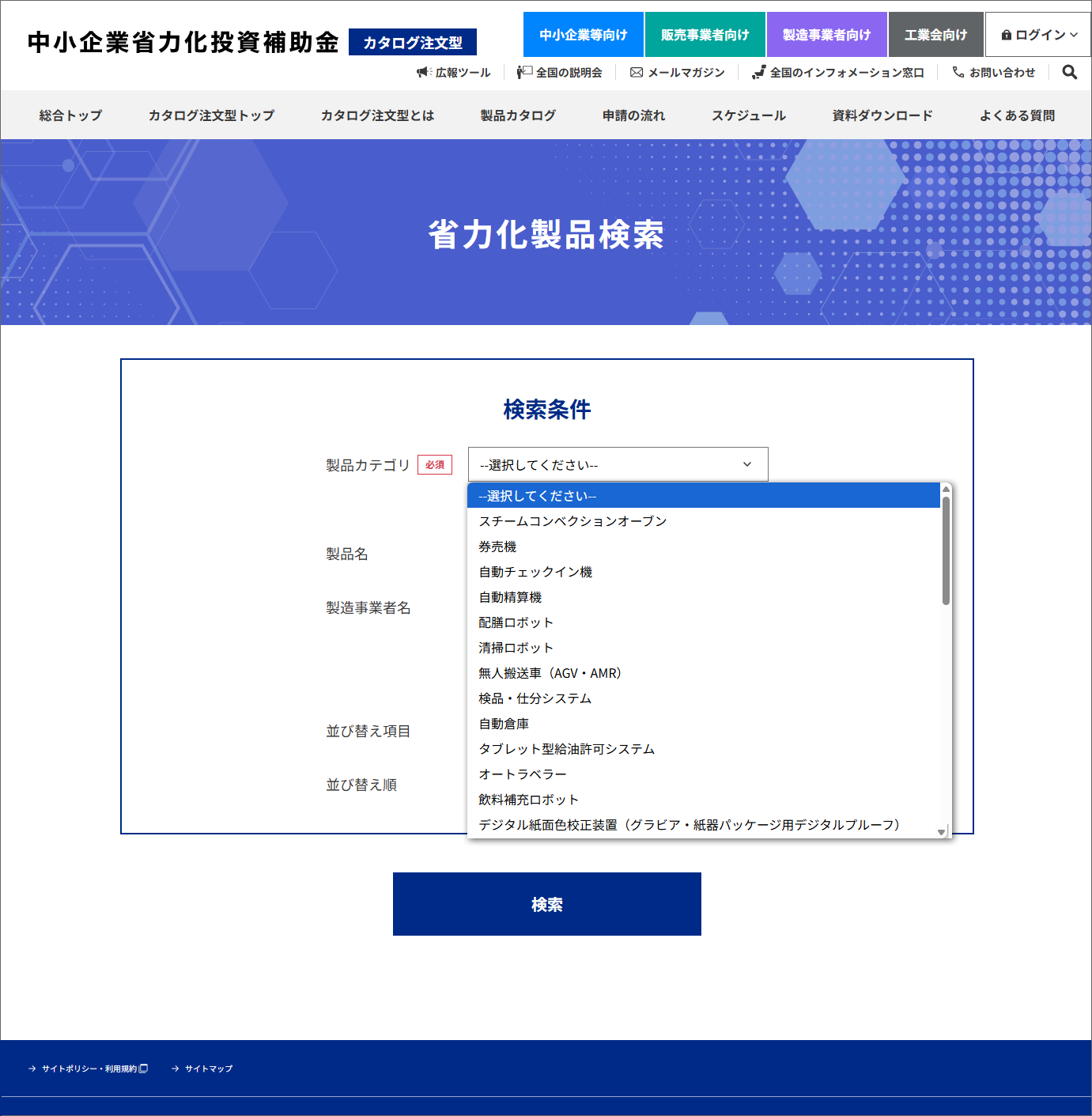Open 総合トップ in navigation menu

tap(71, 115)
